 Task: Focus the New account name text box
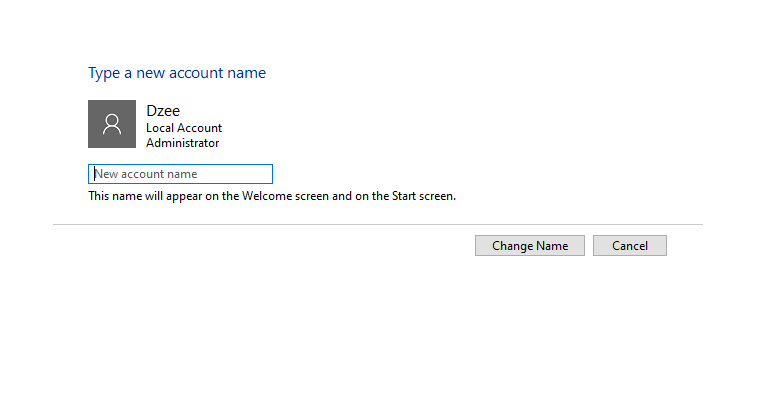click(180, 174)
